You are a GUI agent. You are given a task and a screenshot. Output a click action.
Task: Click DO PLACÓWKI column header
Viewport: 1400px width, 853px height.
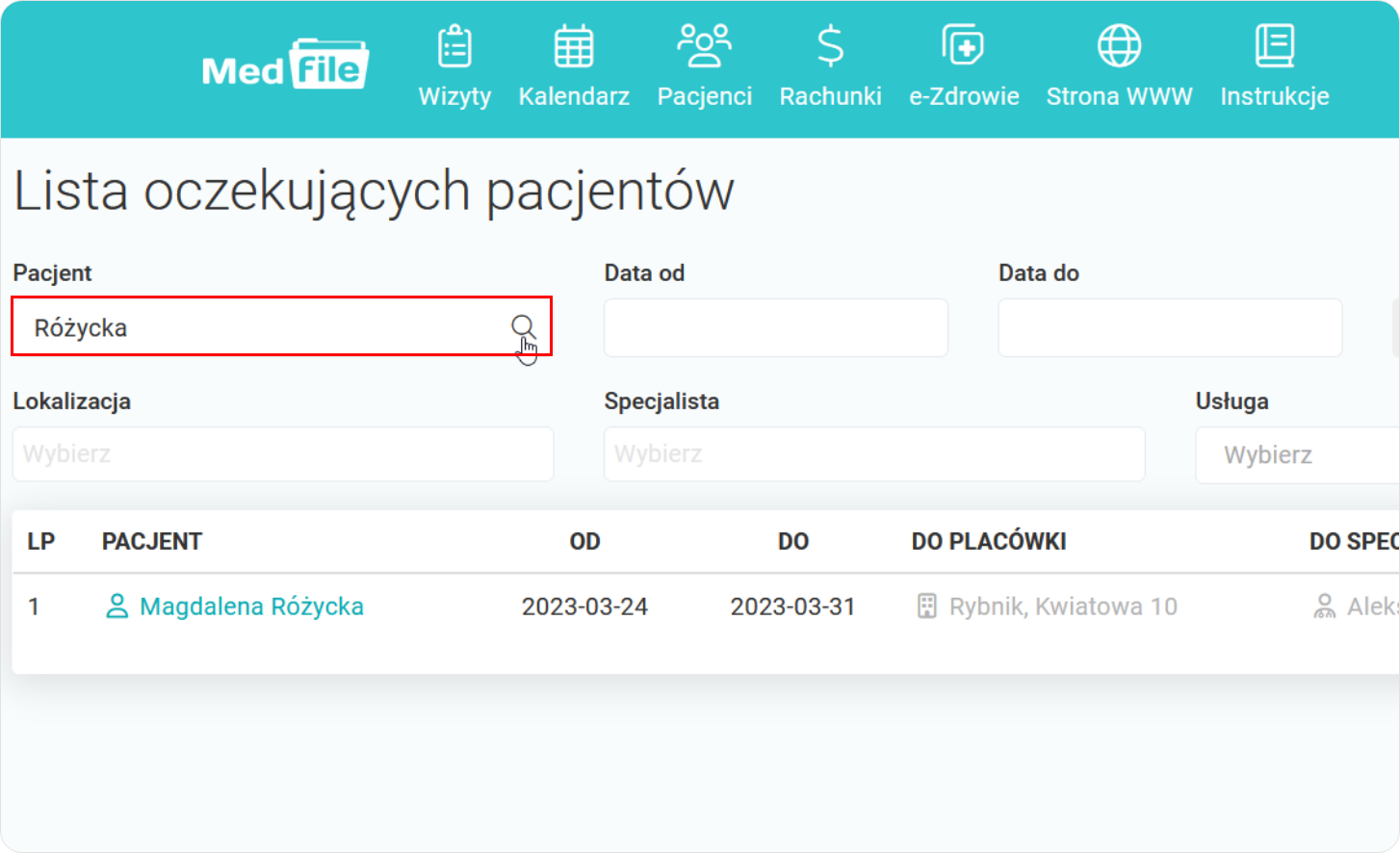pos(989,541)
